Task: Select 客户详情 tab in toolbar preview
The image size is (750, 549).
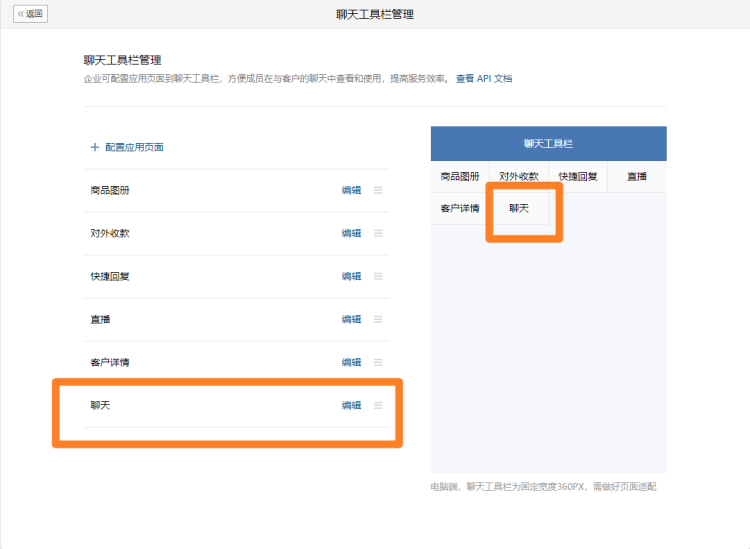Action: point(460,208)
